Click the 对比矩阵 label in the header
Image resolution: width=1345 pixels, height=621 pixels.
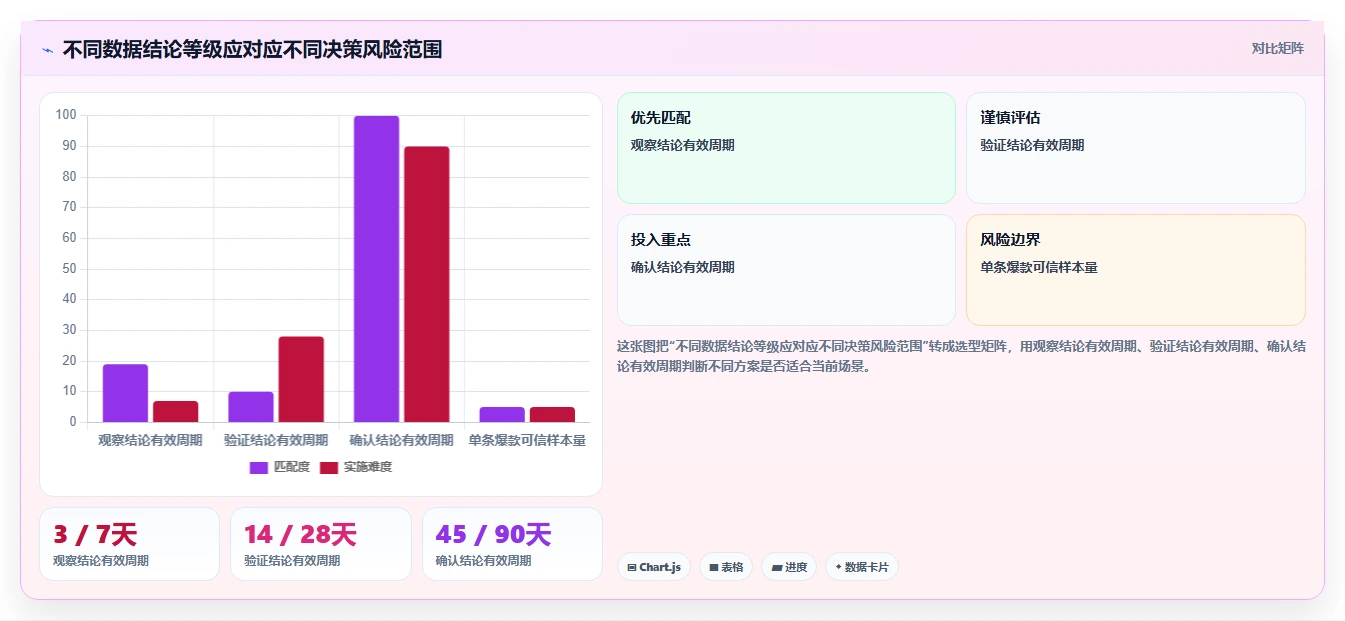[x=1277, y=48]
